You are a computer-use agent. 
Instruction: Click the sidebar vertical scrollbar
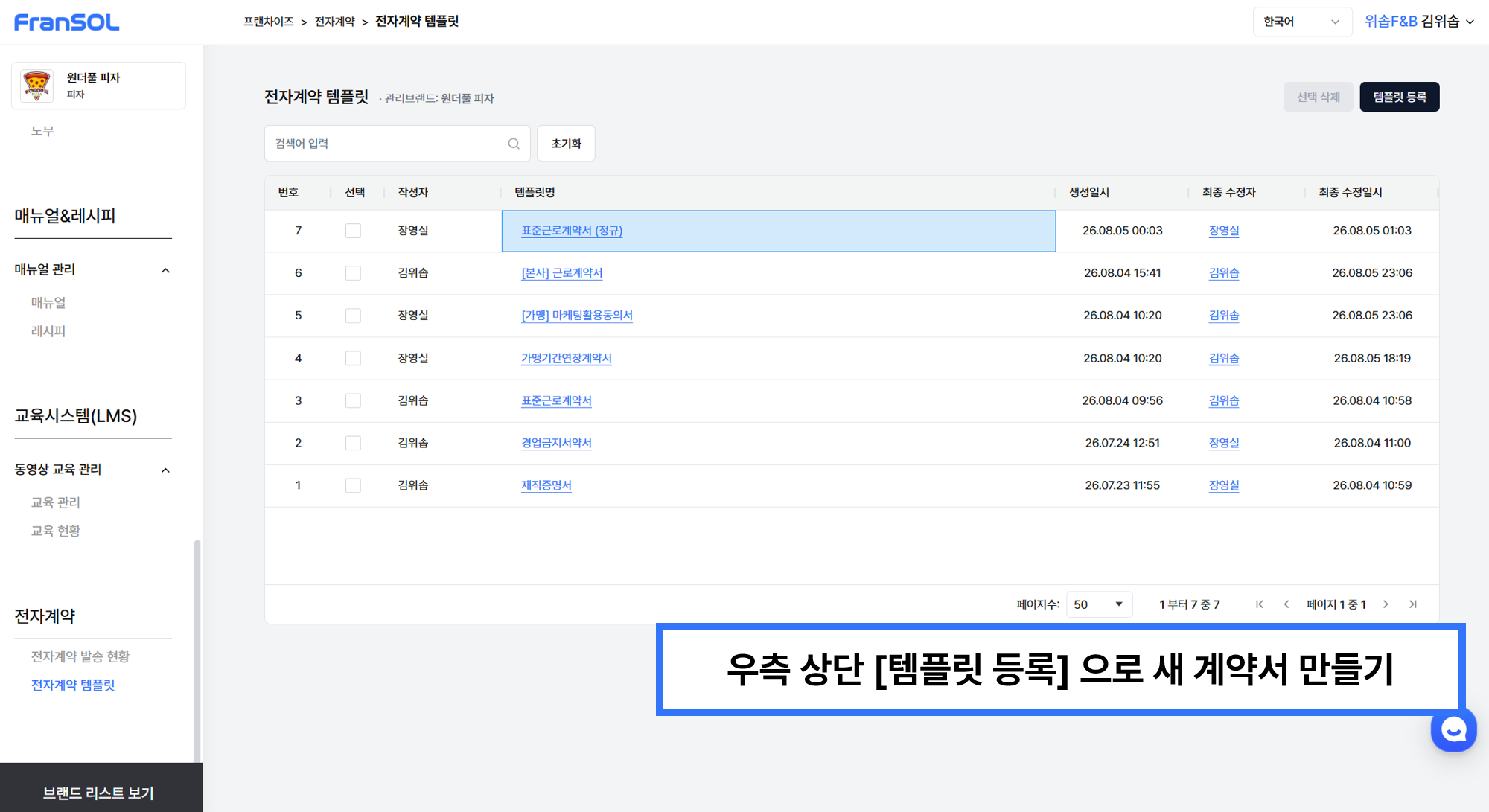click(x=197, y=651)
